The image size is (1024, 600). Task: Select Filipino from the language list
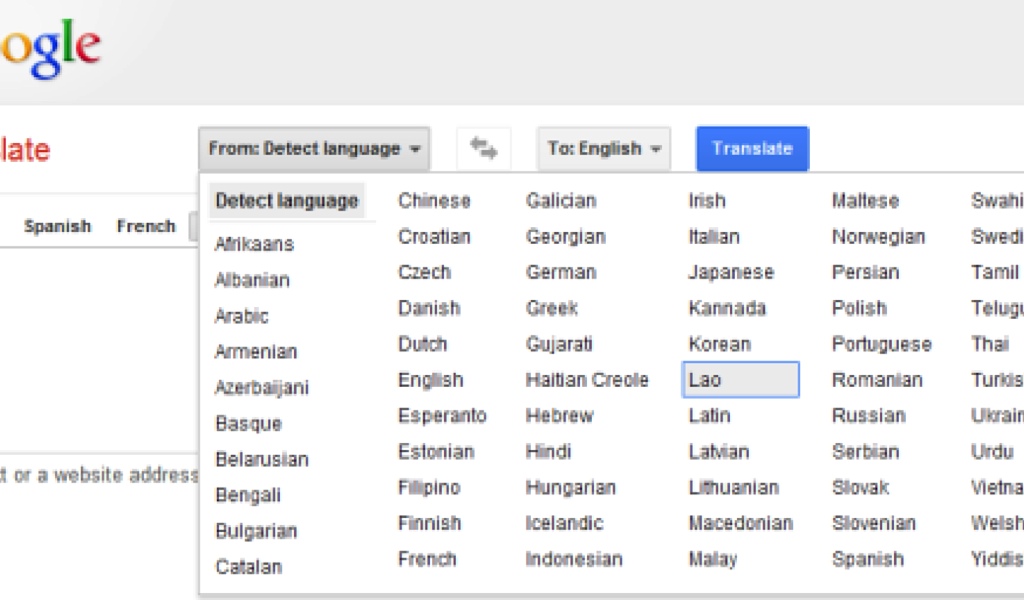429,488
